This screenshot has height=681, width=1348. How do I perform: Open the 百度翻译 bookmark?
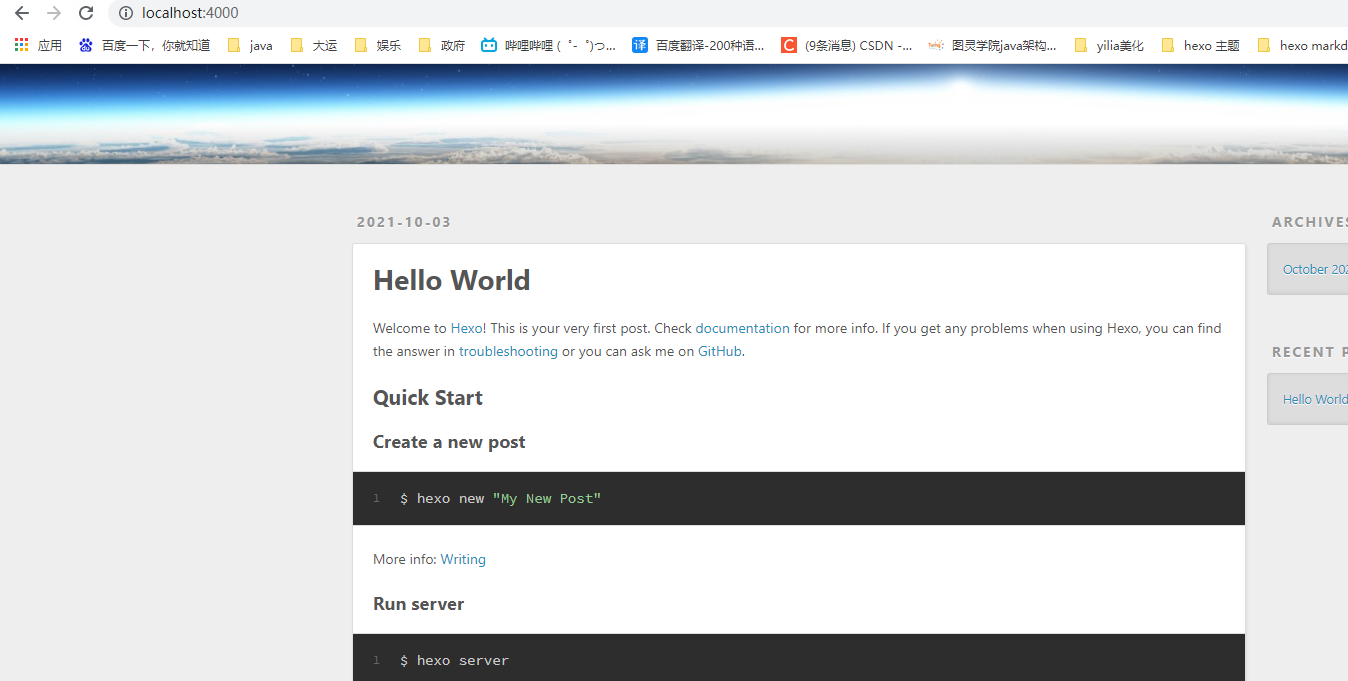(x=698, y=45)
